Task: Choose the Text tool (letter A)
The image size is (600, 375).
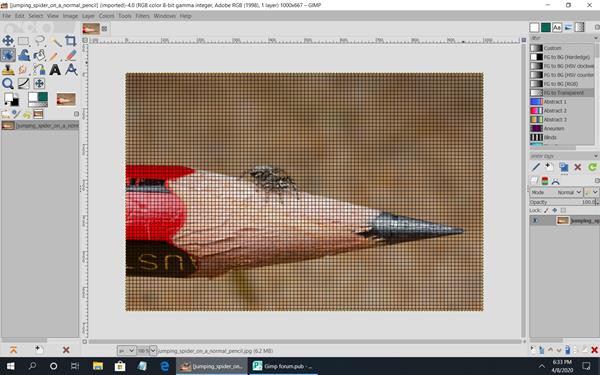Action: pyautogui.click(x=55, y=70)
